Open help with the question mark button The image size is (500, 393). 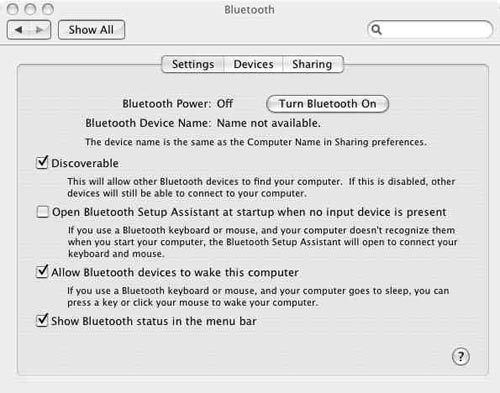[x=461, y=357]
